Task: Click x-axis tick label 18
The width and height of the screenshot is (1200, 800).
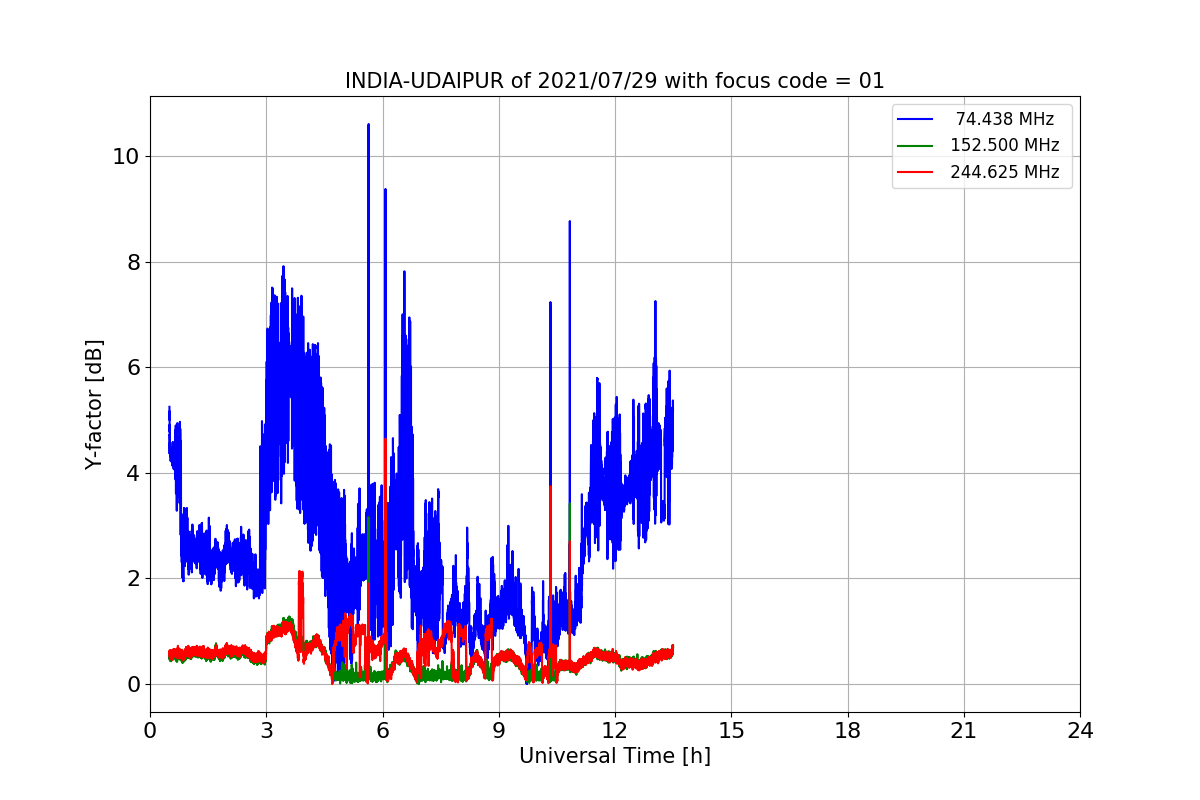Action: coord(847,731)
